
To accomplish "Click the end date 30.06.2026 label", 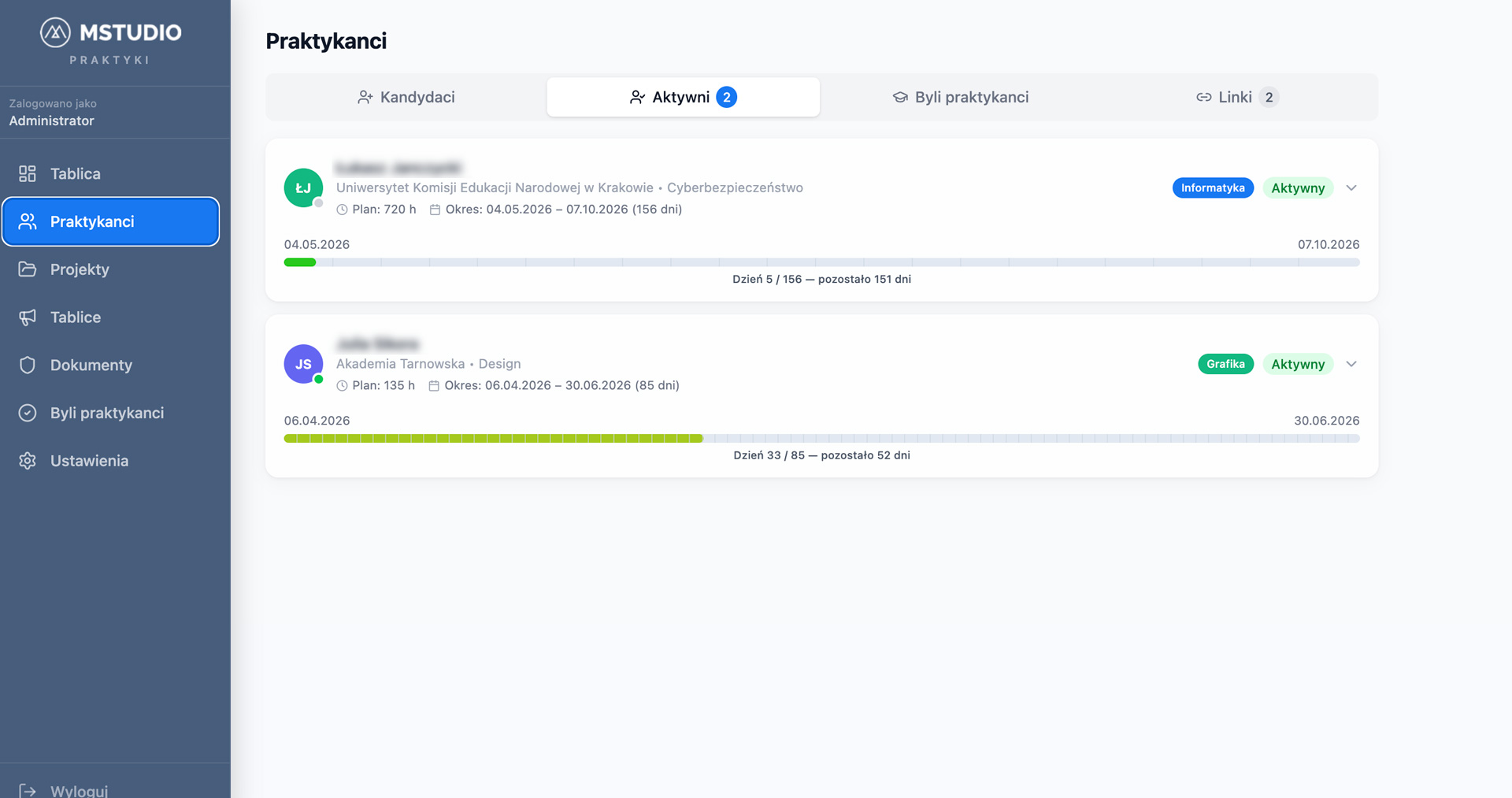I will (1327, 421).
